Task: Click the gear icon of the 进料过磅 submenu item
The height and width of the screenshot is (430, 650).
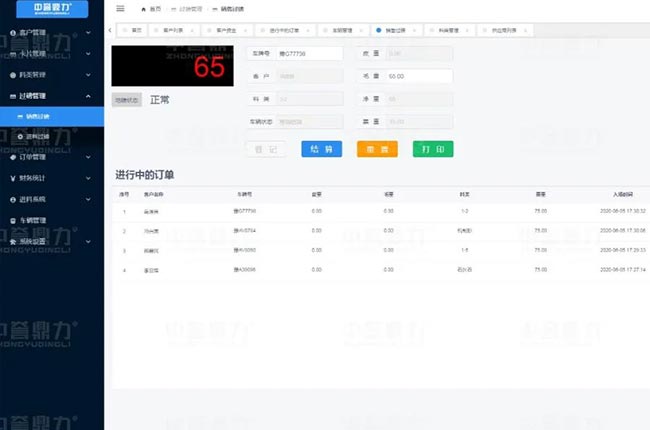Action: 20,136
